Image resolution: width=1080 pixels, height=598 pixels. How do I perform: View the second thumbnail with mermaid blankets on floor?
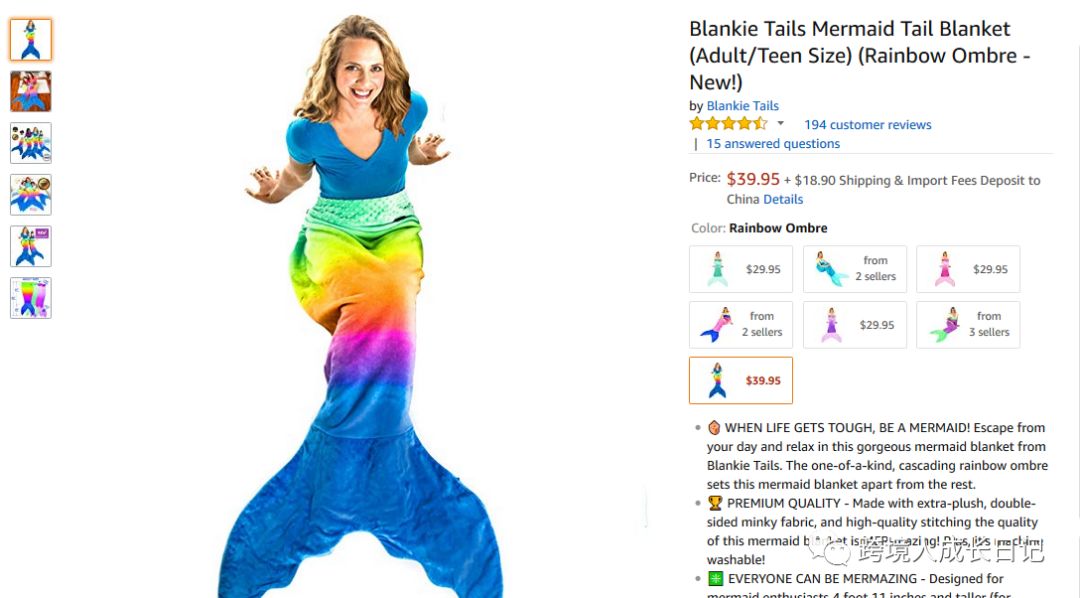(x=31, y=91)
